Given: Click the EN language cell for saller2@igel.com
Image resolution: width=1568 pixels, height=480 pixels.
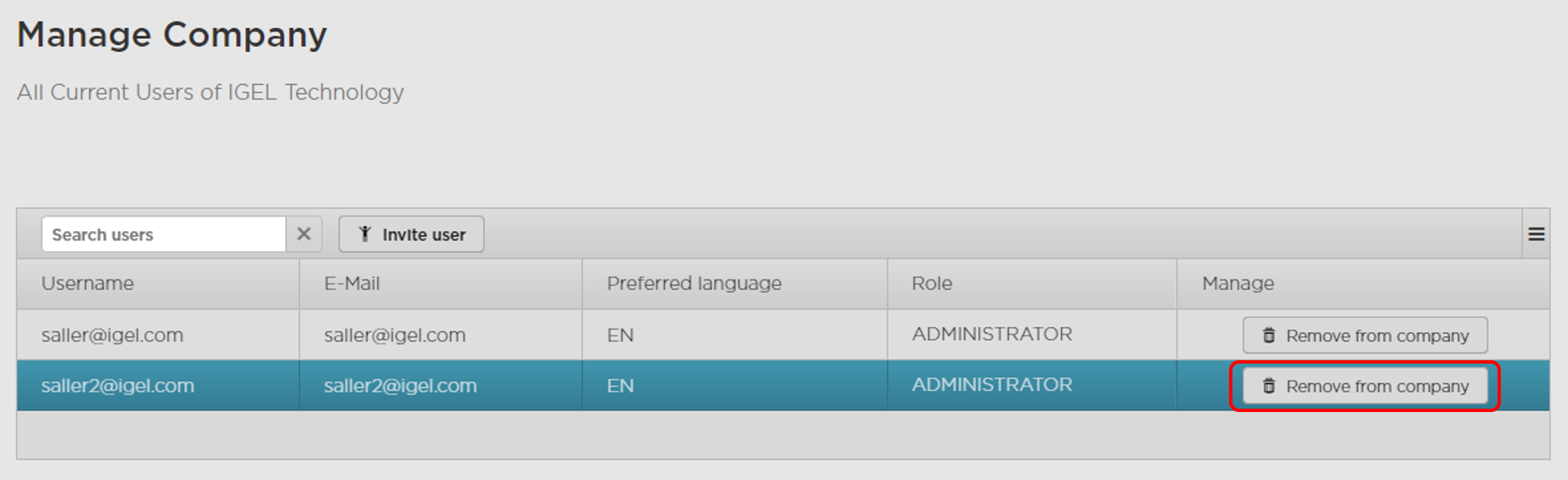Looking at the screenshot, I should click(x=620, y=386).
